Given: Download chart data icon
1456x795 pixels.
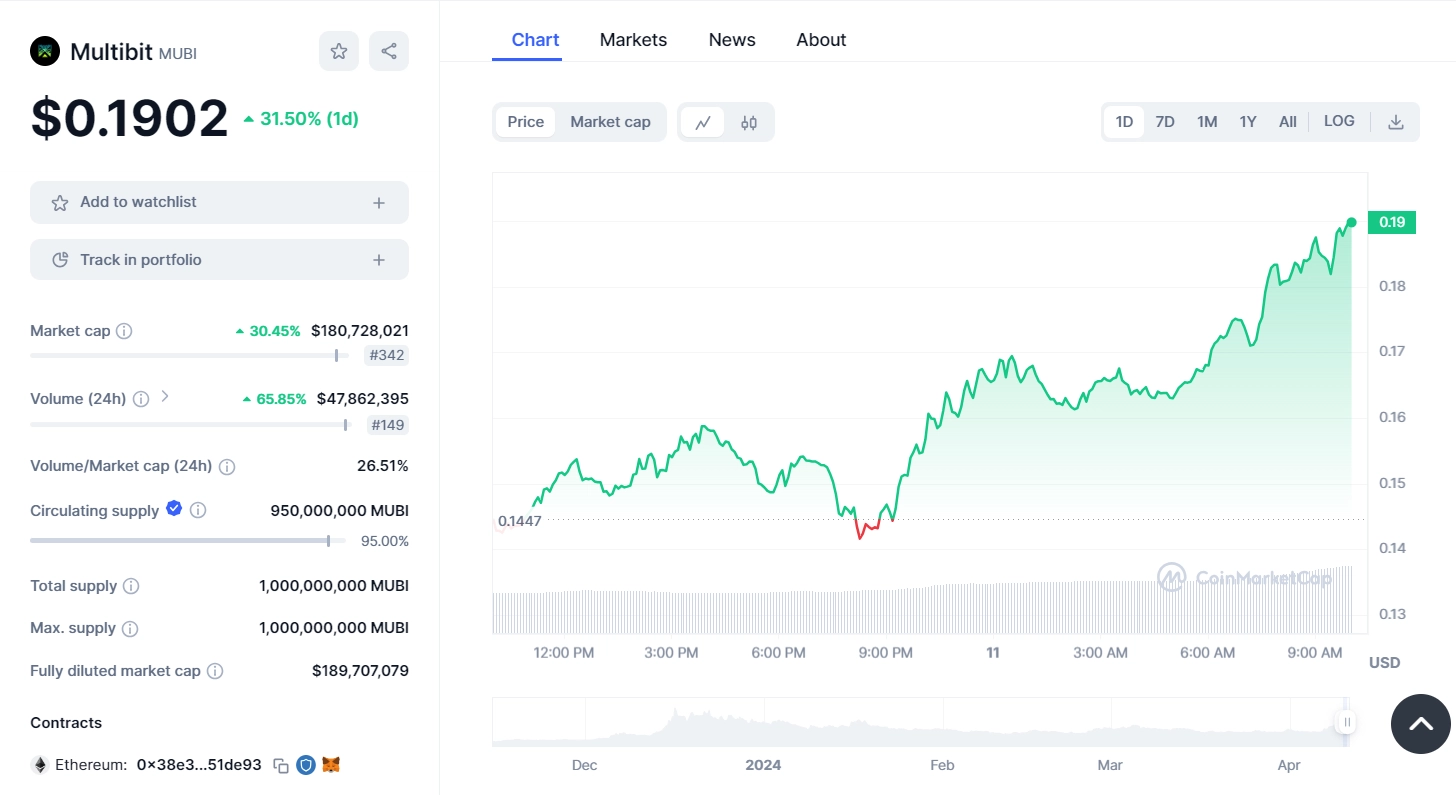Looking at the screenshot, I should 1396,122.
